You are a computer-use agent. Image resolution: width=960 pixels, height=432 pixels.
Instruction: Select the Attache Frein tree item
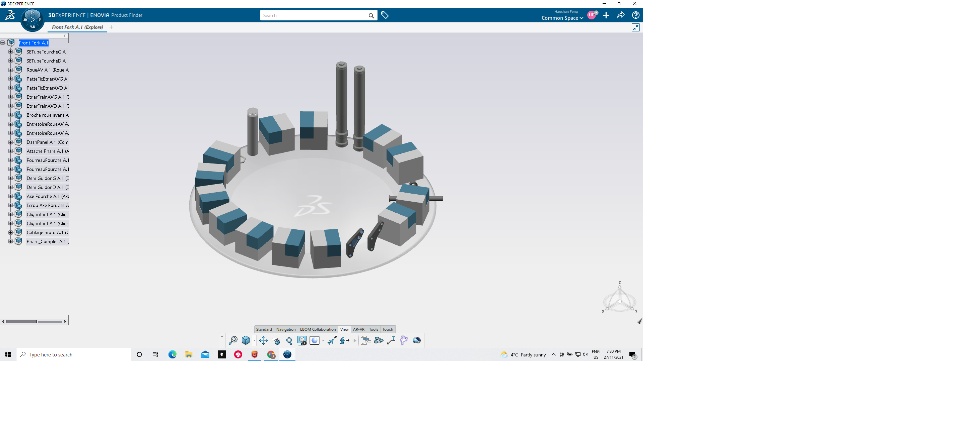[47, 151]
